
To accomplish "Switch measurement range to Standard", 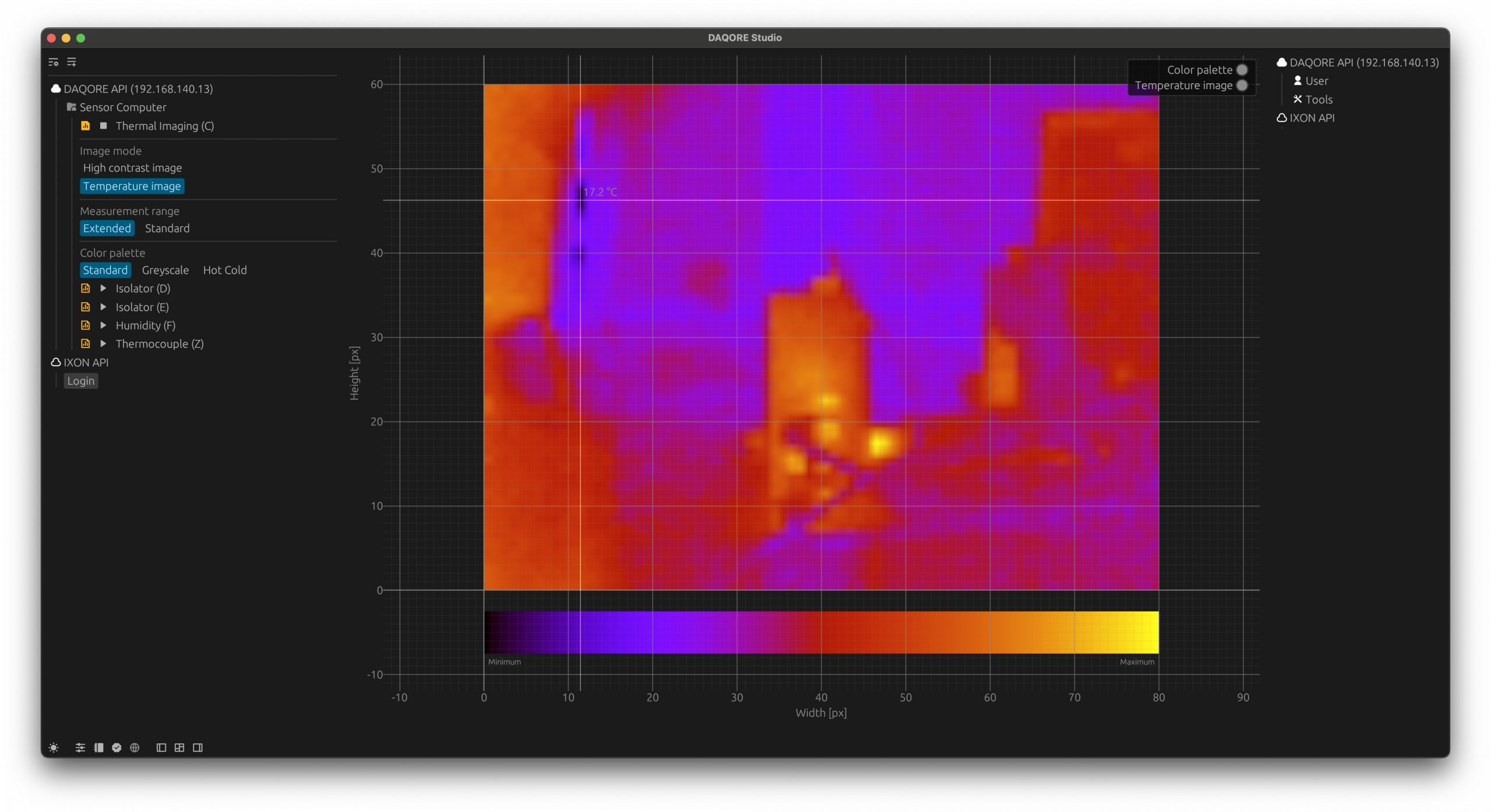I will 167,228.
